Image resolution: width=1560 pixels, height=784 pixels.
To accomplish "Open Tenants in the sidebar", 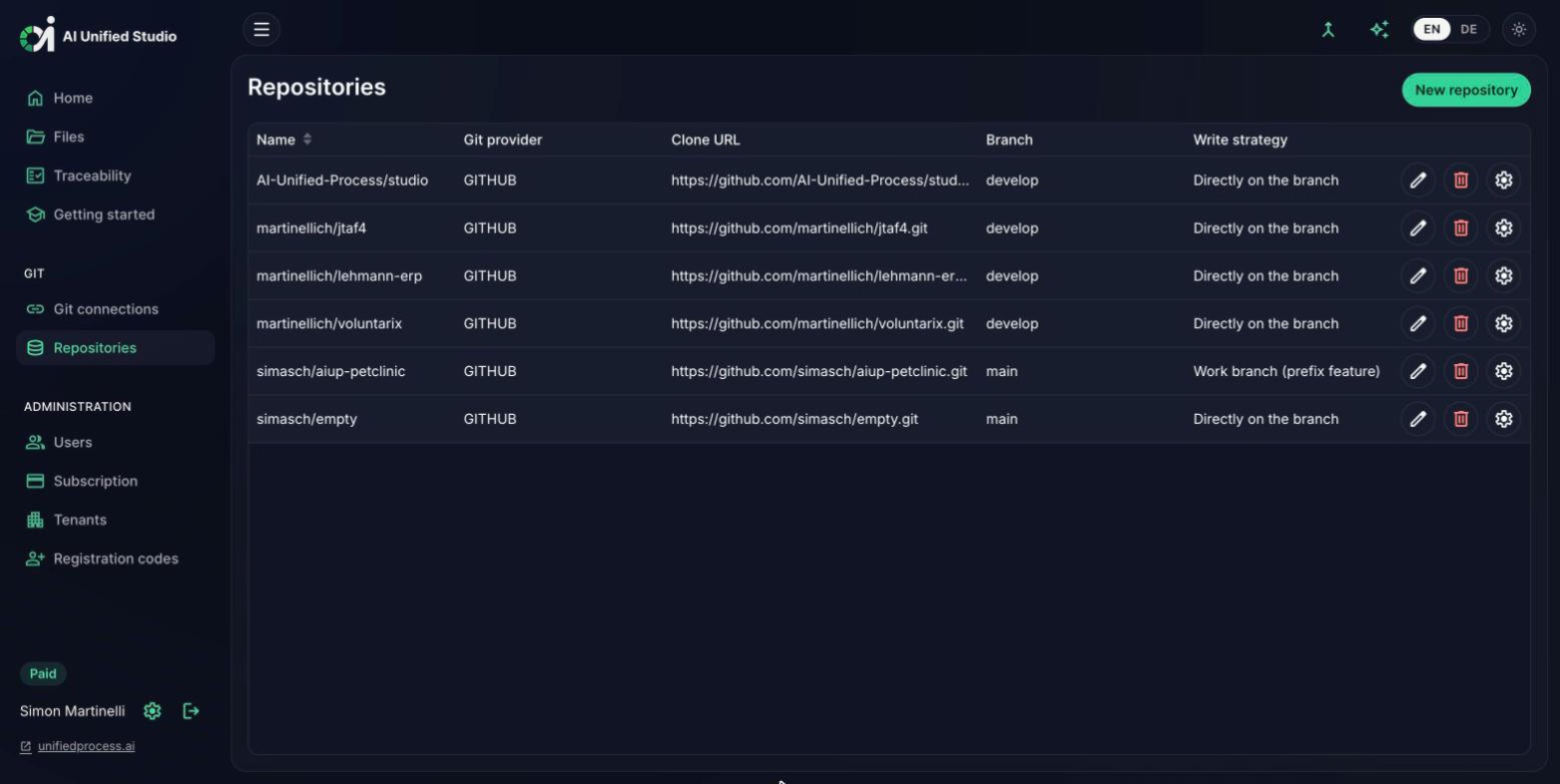I will point(115,520).
